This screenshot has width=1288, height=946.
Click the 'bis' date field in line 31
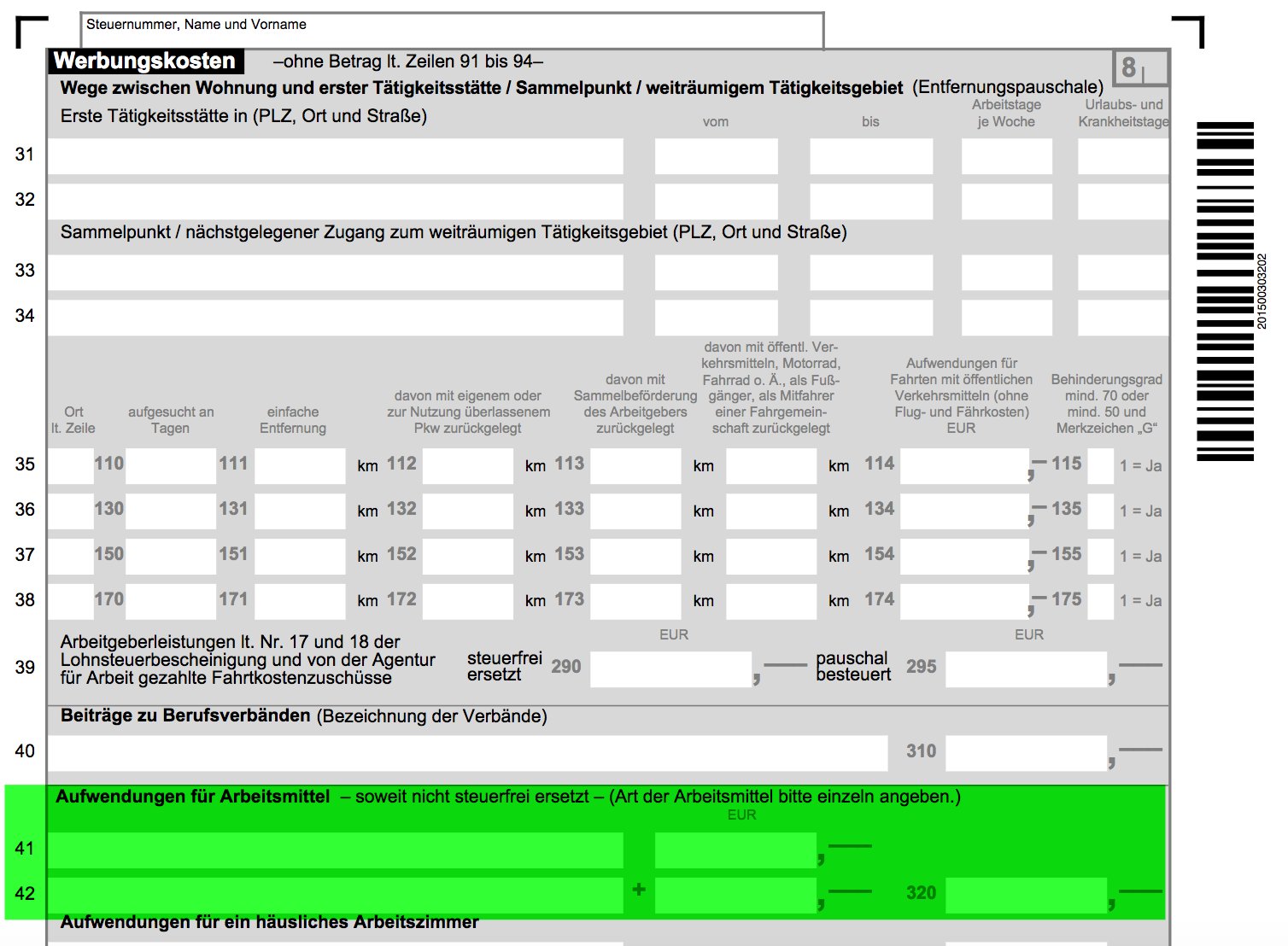click(871, 156)
